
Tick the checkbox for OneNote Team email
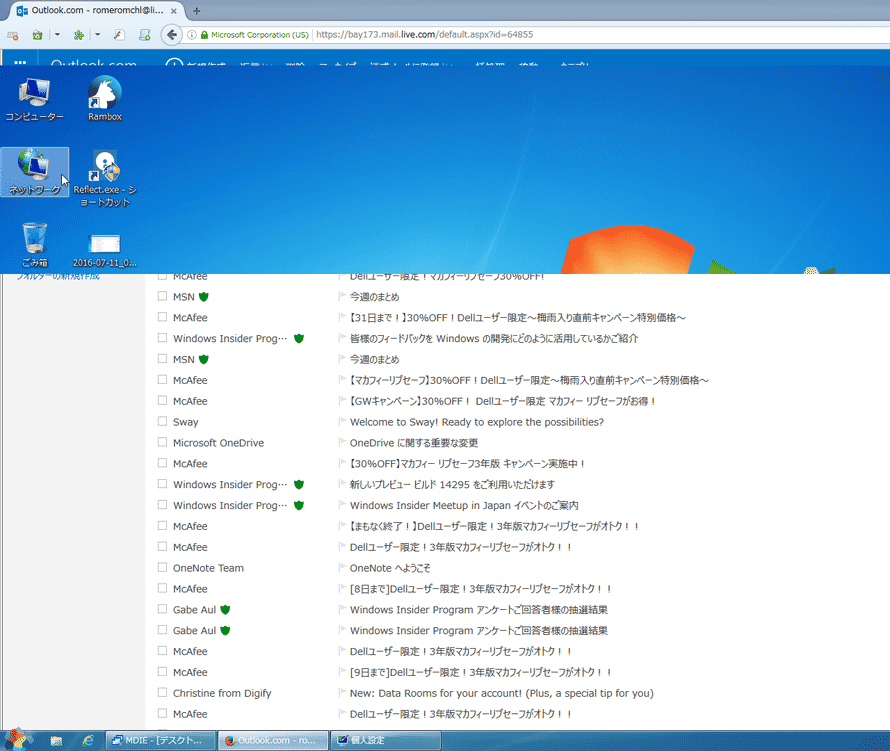click(162, 567)
